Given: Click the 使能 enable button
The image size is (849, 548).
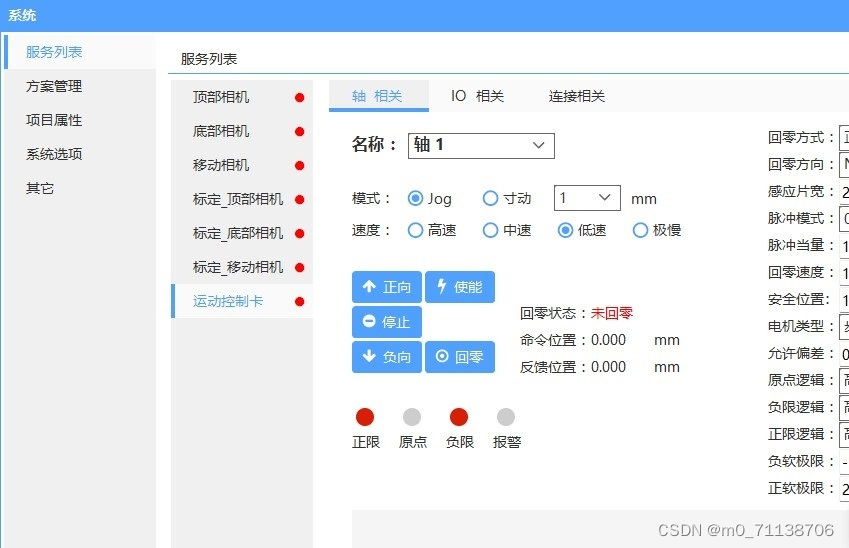Looking at the screenshot, I should [460, 287].
